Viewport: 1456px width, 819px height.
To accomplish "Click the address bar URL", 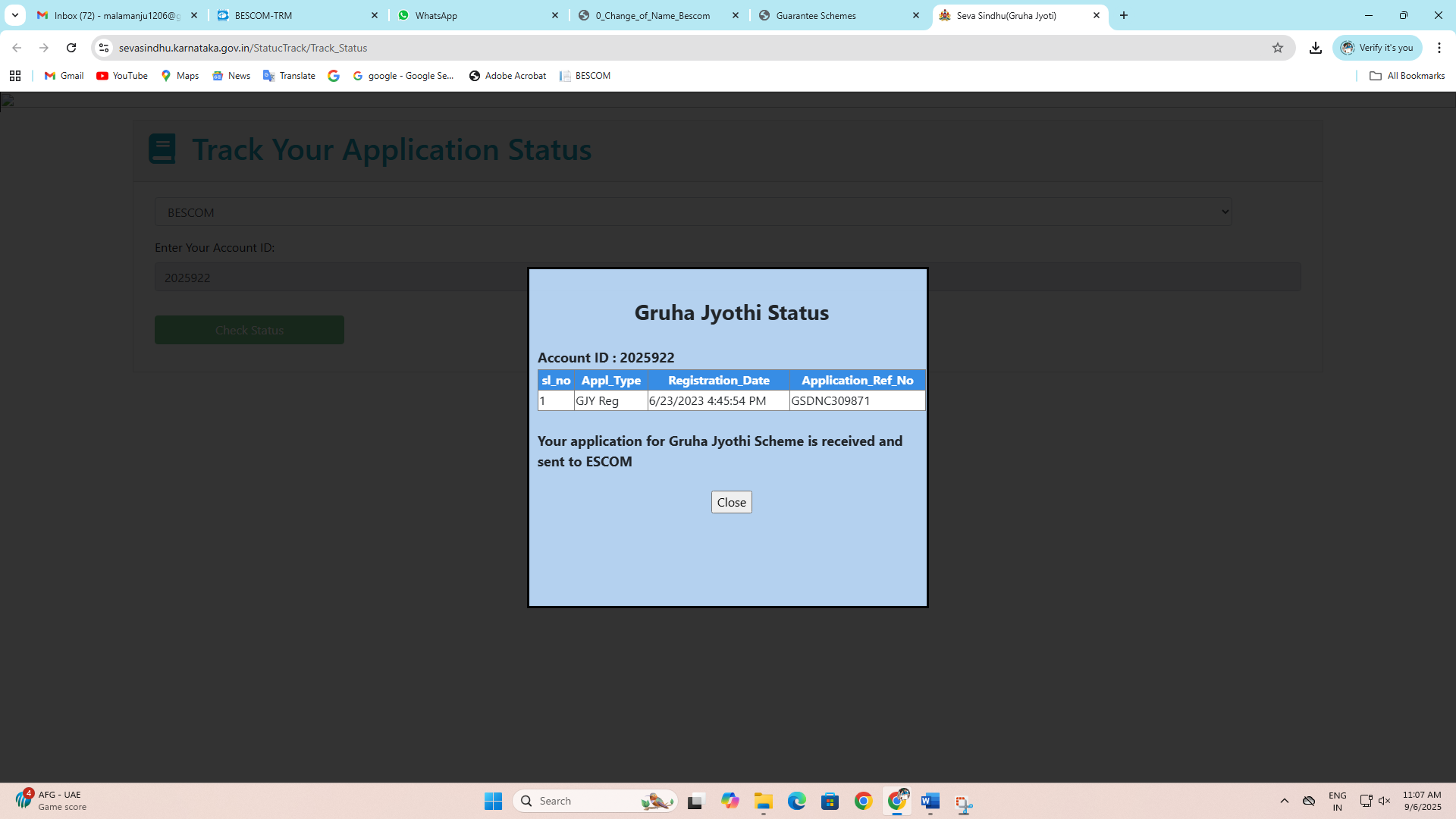I will coord(243,48).
